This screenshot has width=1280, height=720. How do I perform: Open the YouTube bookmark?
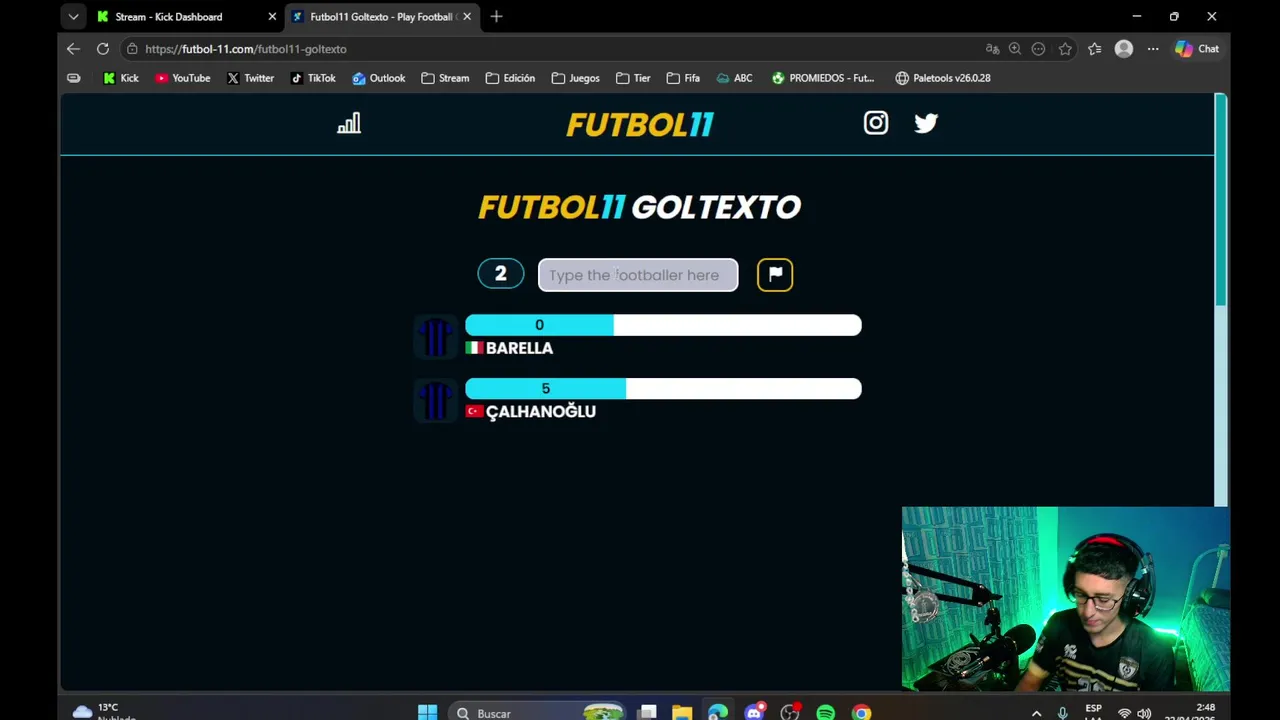click(183, 78)
